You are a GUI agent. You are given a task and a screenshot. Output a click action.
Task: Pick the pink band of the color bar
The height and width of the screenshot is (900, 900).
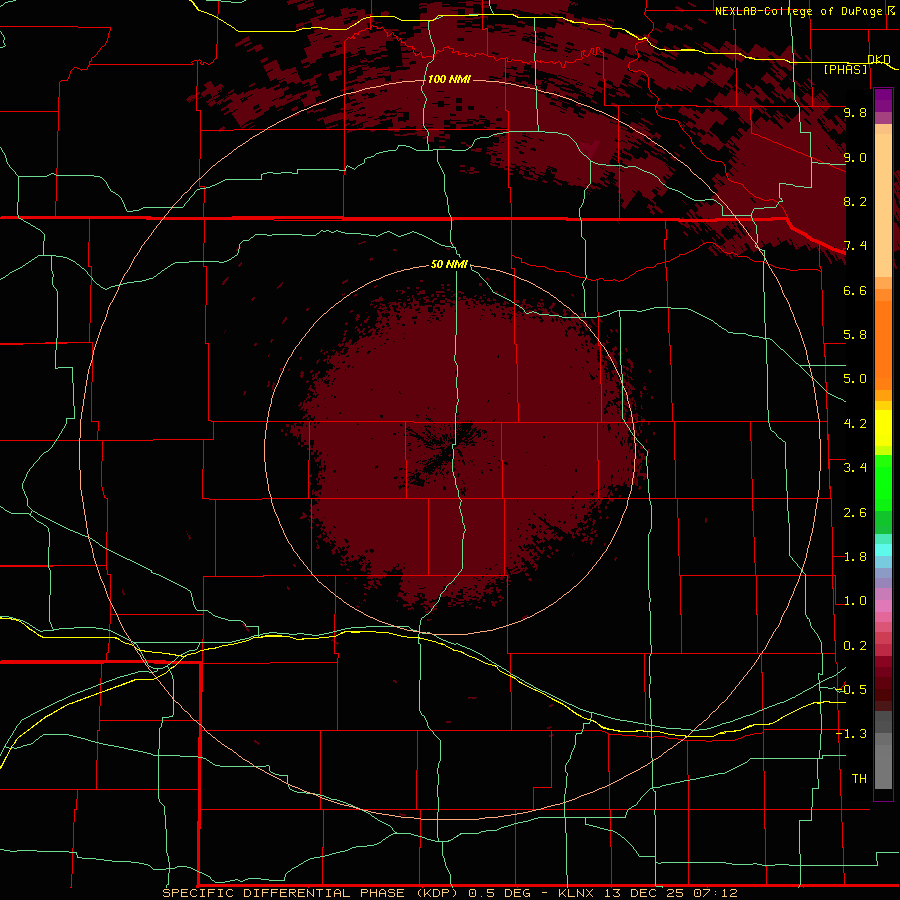883,606
